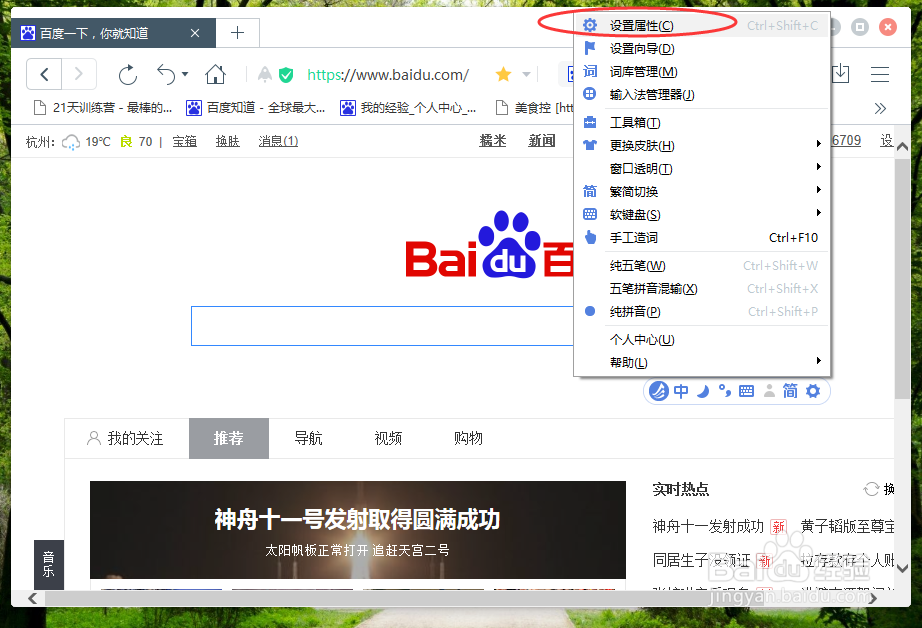Open the Sogou soft keyboard icon on status bar

pos(746,391)
